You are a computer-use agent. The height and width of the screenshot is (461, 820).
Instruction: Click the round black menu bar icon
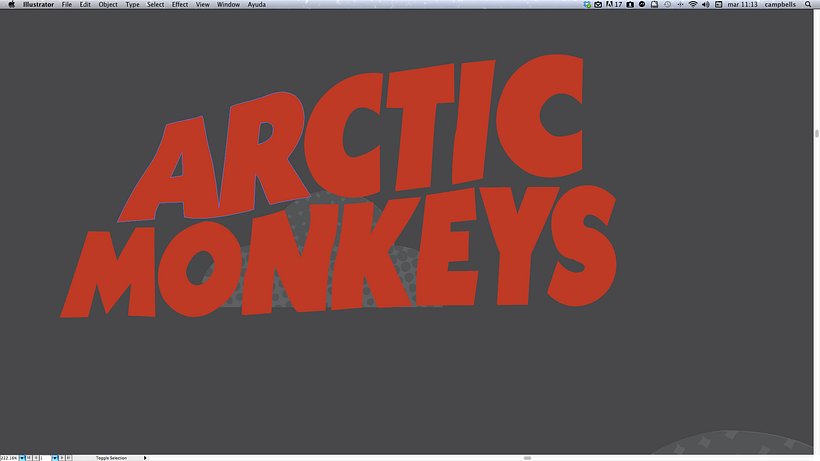tap(642, 4)
